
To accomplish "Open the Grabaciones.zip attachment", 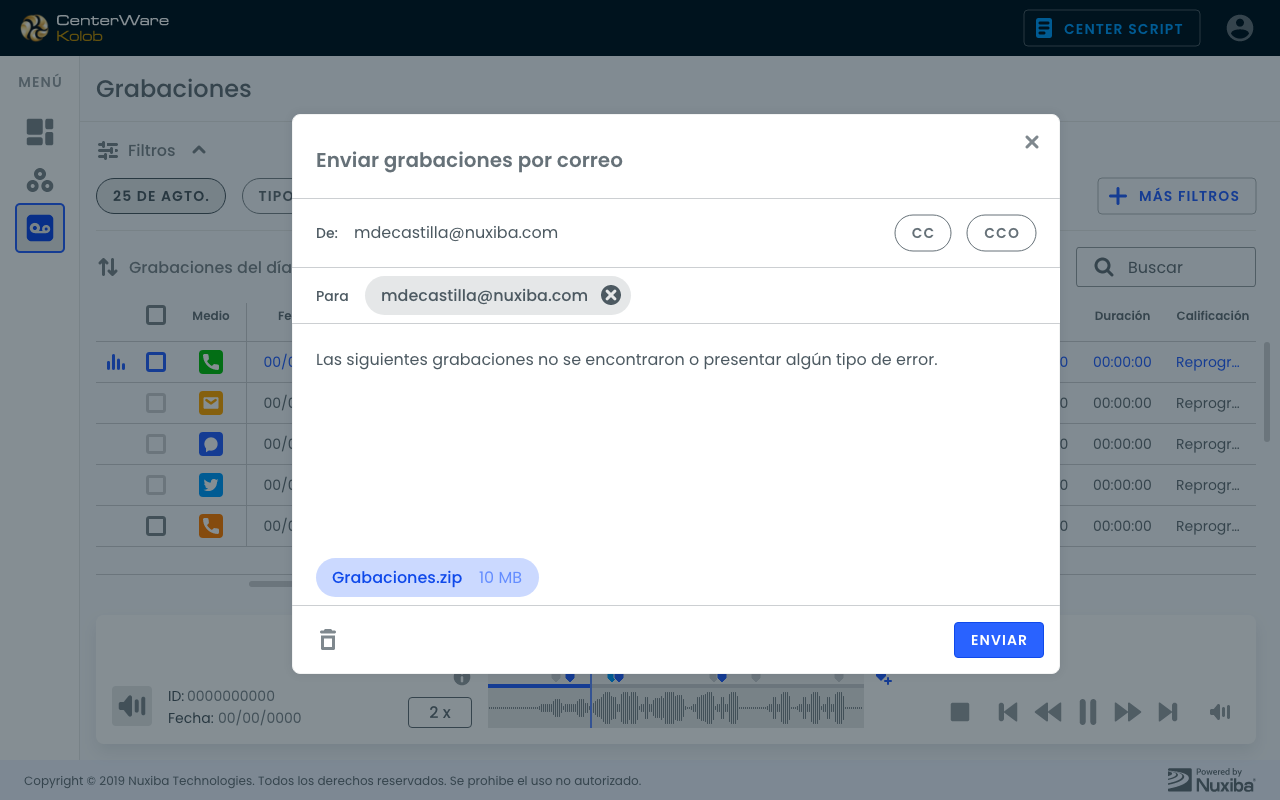I will tap(427, 577).
